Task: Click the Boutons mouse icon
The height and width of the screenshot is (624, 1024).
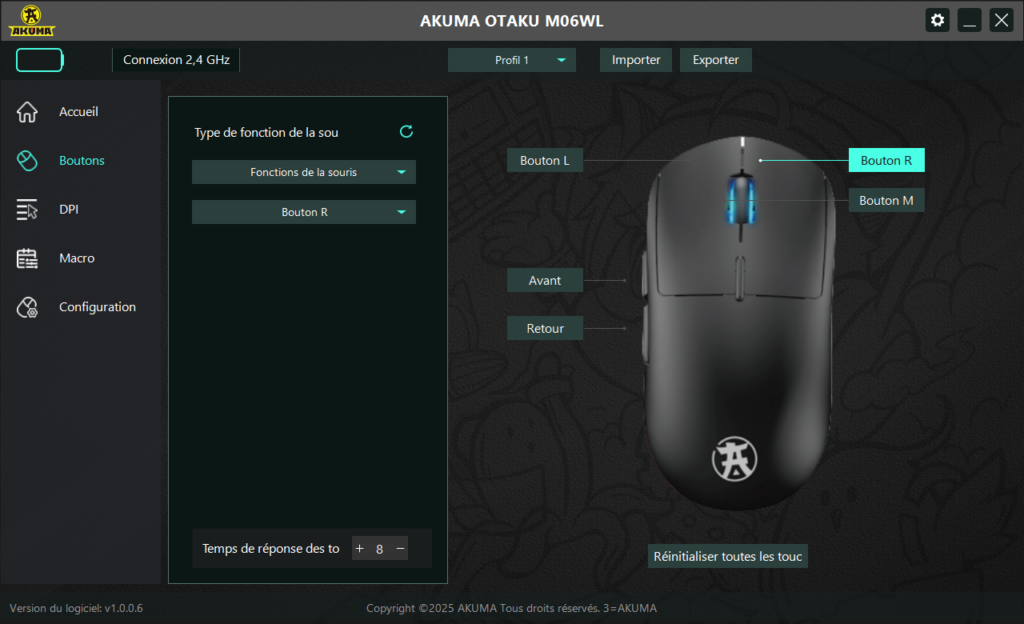Action: coord(27,161)
